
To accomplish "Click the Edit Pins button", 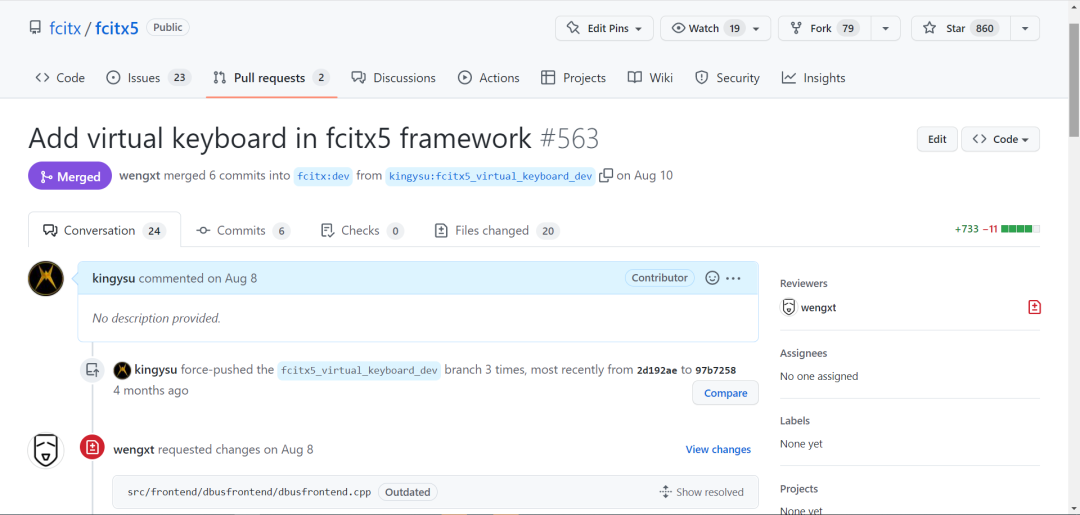I will tap(604, 28).
